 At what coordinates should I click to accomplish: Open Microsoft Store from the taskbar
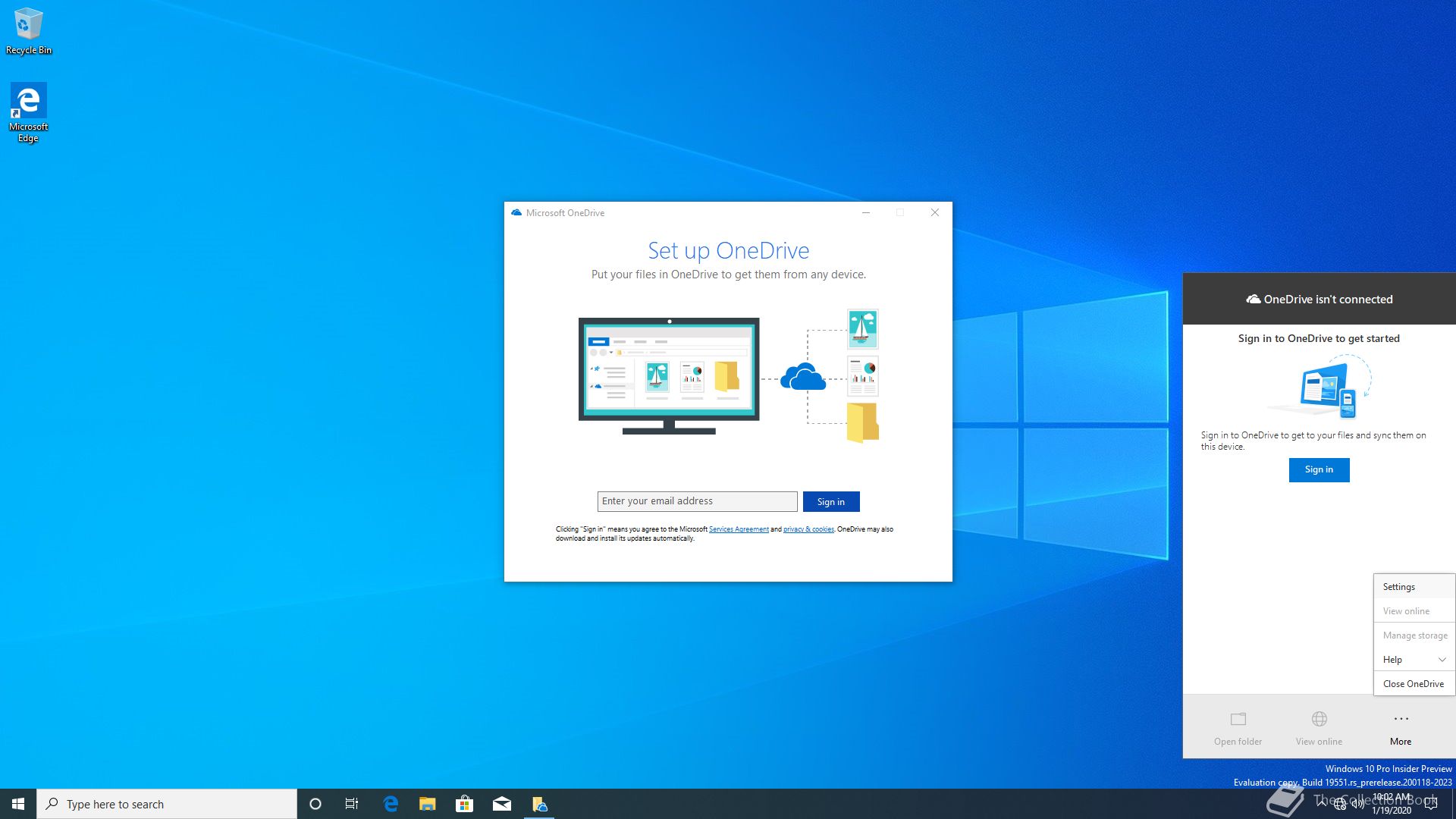465,804
